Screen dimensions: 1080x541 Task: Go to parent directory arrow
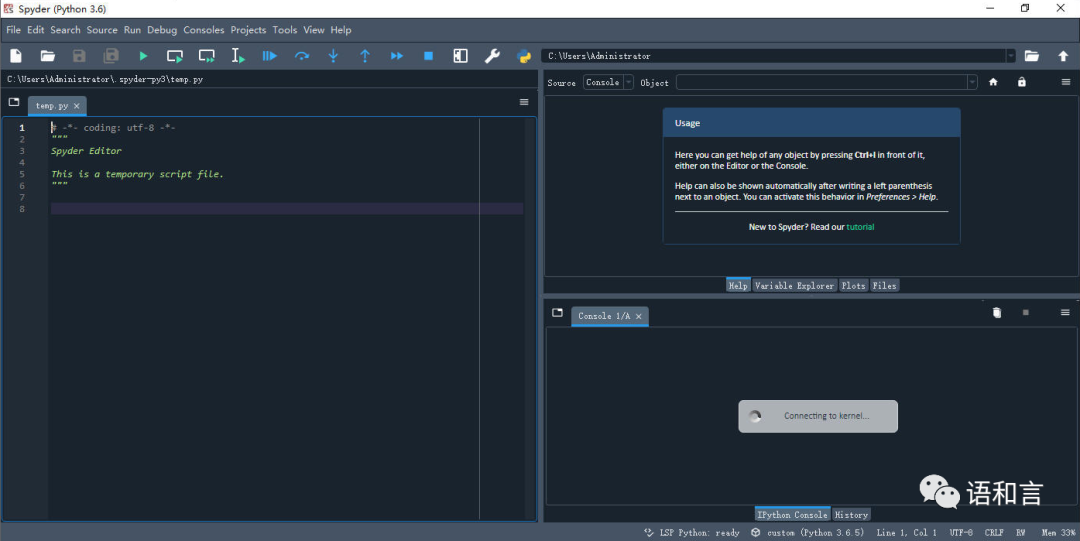(1063, 56)
